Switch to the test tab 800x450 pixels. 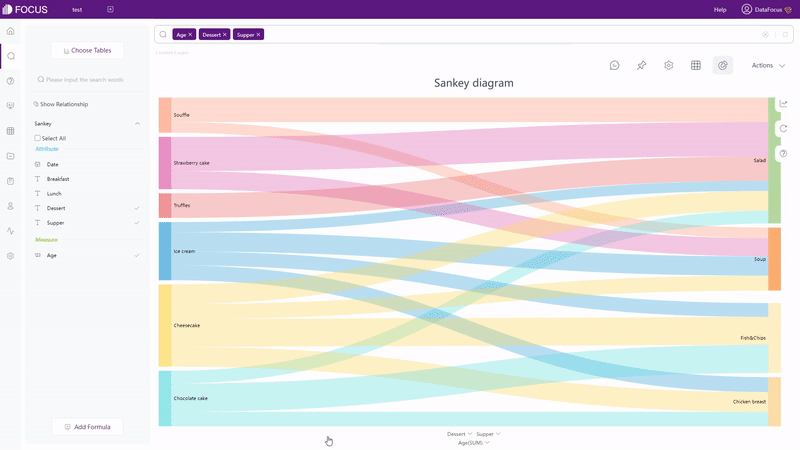point(77,10)
